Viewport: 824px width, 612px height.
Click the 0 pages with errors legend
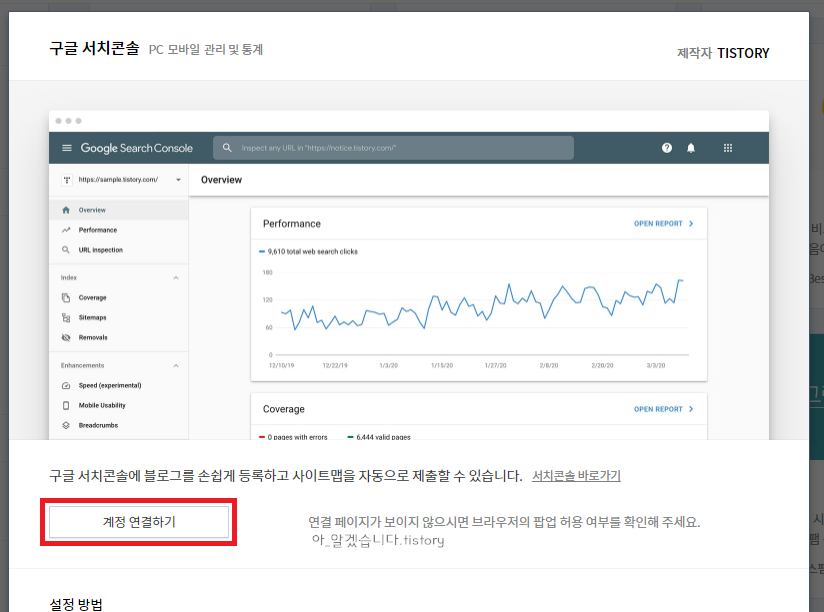pos(293,437)
